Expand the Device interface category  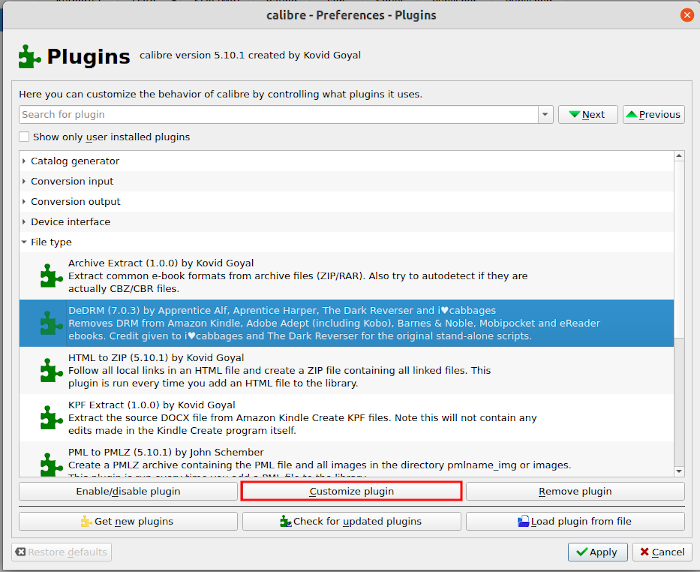point(24,221)
